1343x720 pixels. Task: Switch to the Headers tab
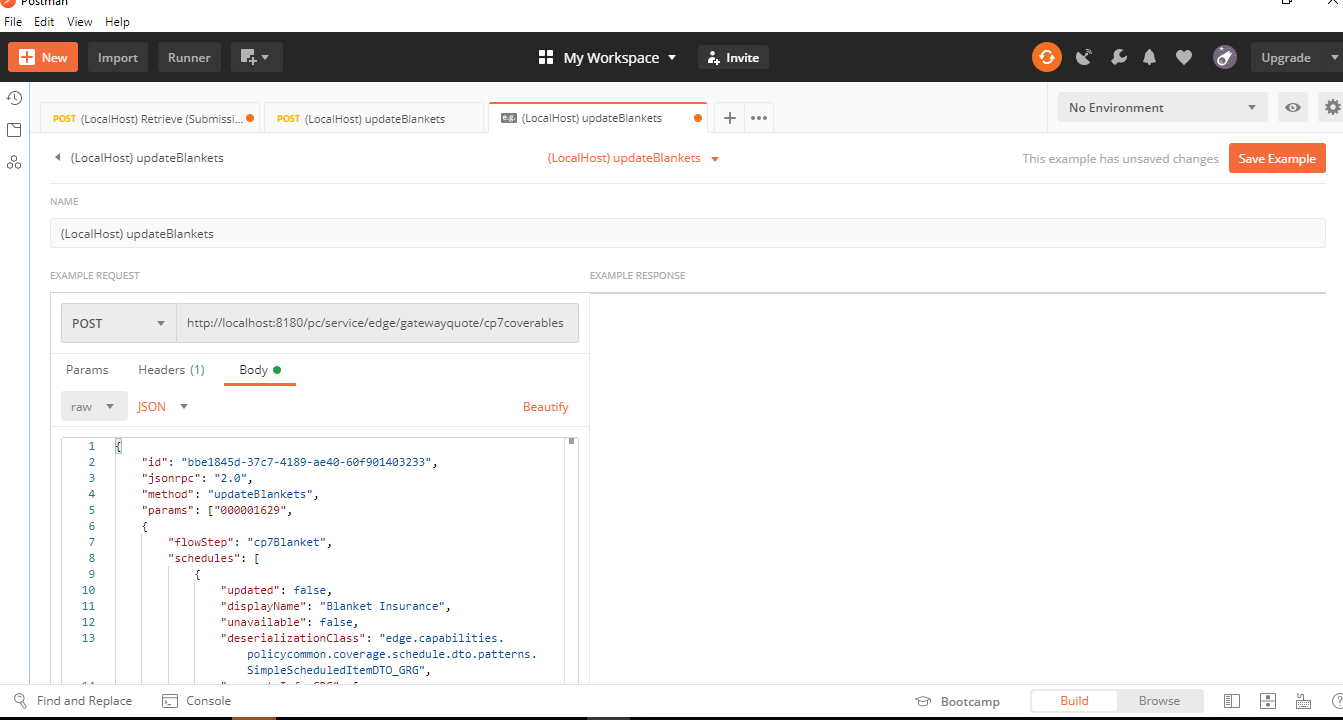click(x=171, y=369)
